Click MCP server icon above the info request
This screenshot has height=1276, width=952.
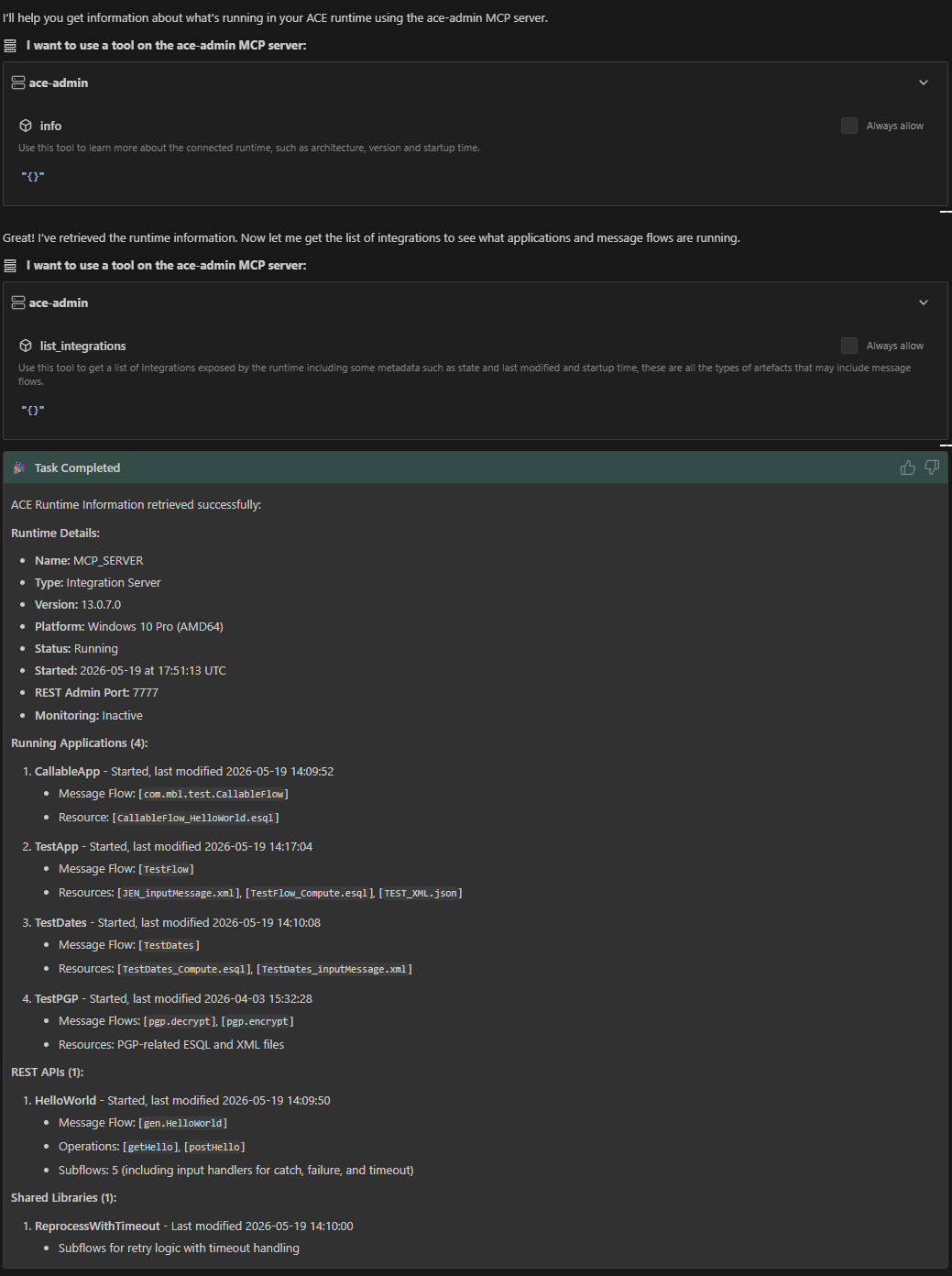click(x=10, y=45)
